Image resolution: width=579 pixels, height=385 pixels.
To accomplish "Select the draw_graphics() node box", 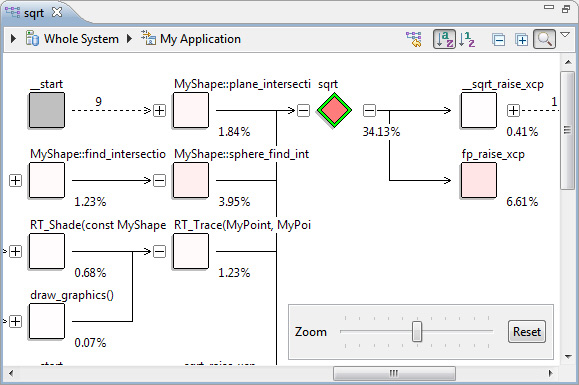I will (x=47, y=321).
